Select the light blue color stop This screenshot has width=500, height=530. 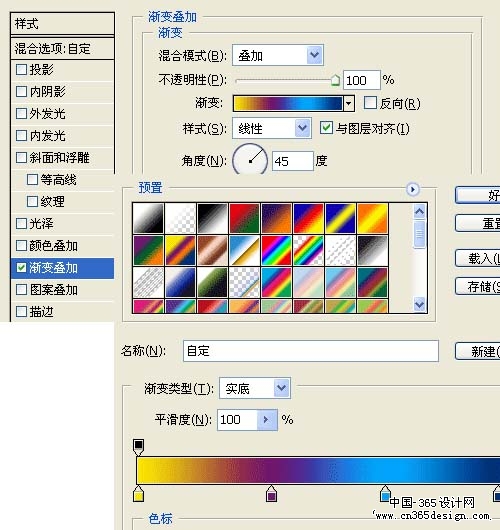tap(385, 494)
